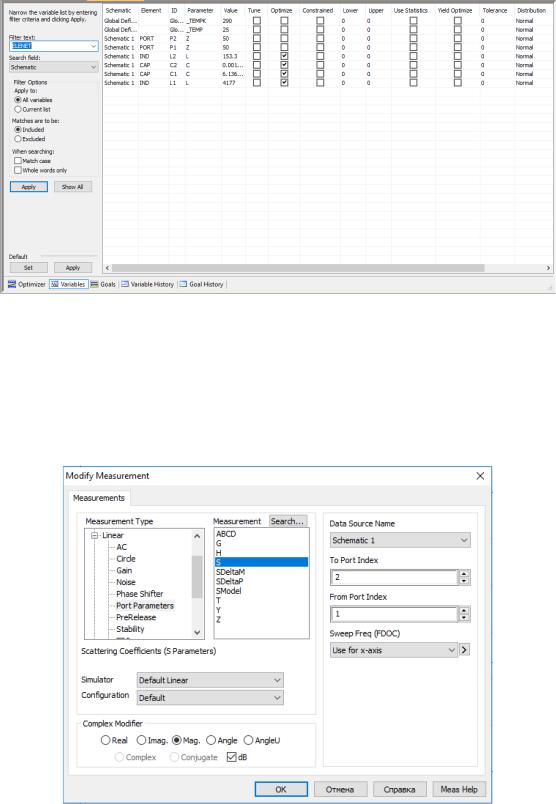The width and height of the screenshot is (556, 804).
Task: Select PreRelease measurement type
Action: pos(136,617)
